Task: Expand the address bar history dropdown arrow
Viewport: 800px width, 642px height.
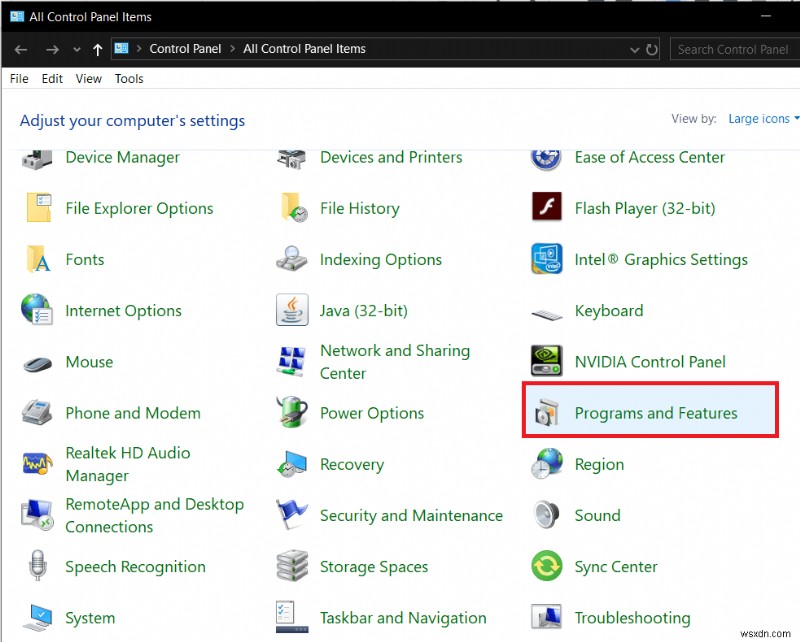Action: pos(635,49)
